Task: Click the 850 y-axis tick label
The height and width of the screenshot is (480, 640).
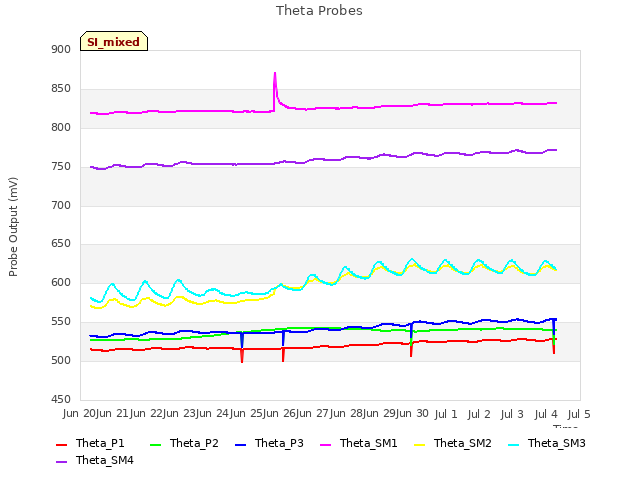Action: coord(61,89)
